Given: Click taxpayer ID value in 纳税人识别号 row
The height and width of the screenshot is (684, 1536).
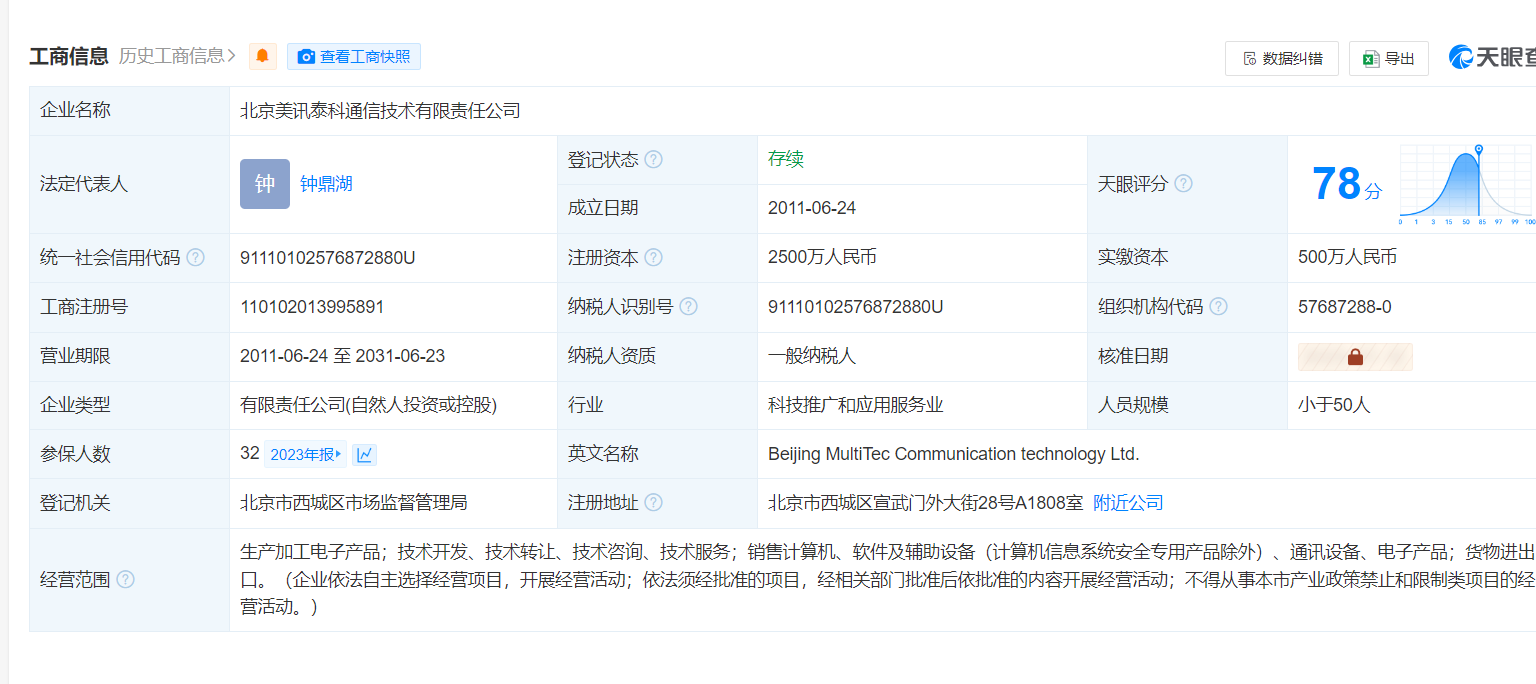Looking at the screenshot, I should [x=856, y=307].
